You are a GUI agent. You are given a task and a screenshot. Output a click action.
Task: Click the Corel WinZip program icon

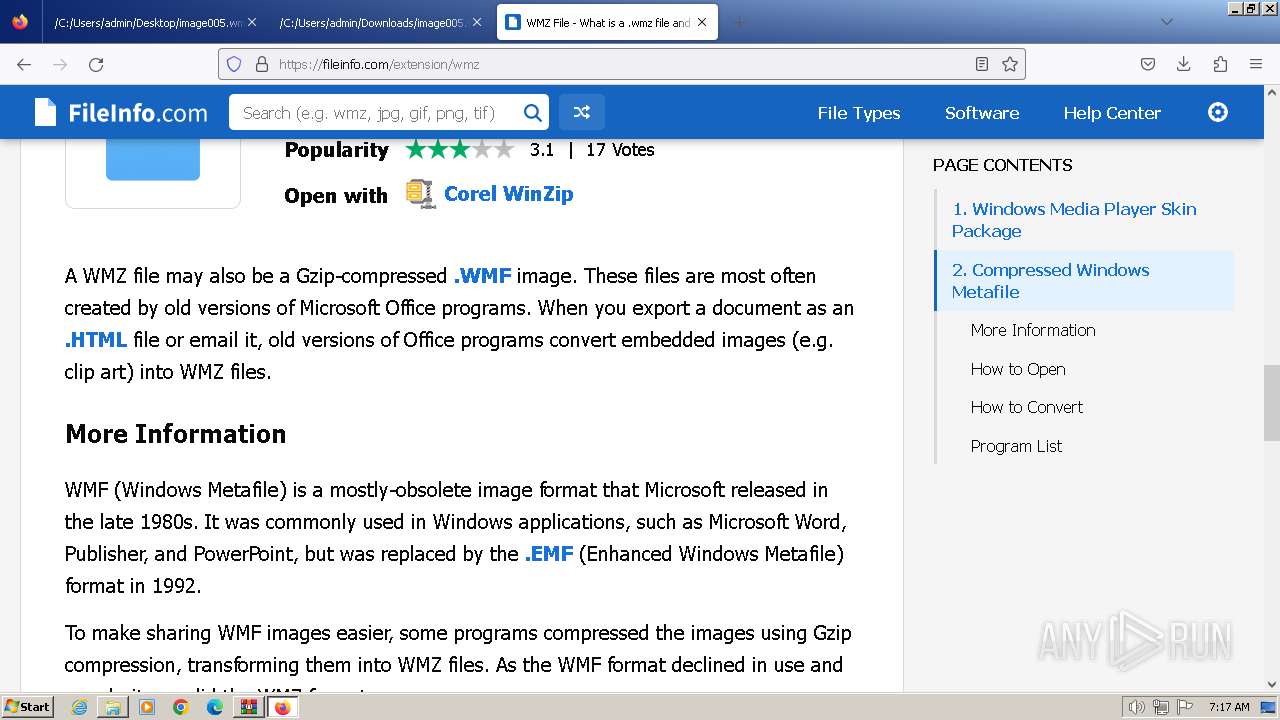[x=420, y=194]
